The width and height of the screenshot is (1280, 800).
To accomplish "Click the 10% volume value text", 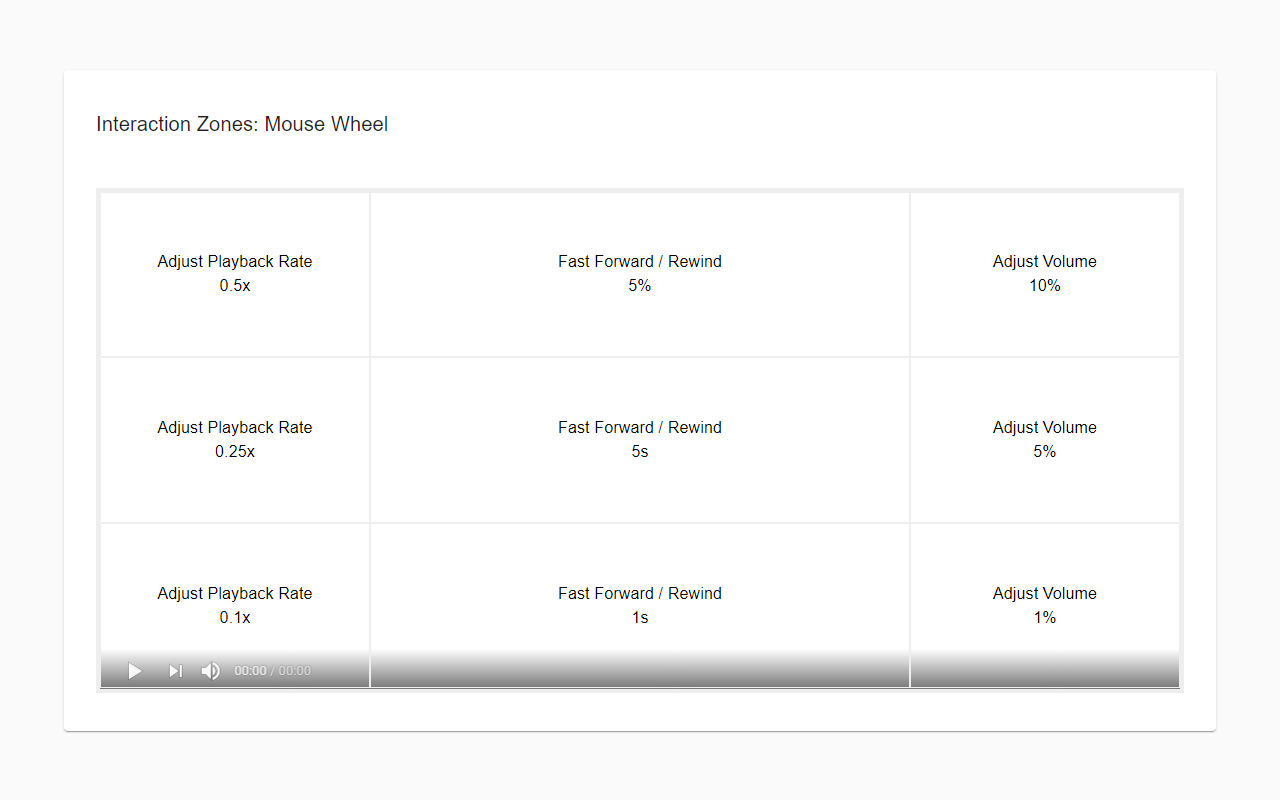I will tap(1044, 286).
